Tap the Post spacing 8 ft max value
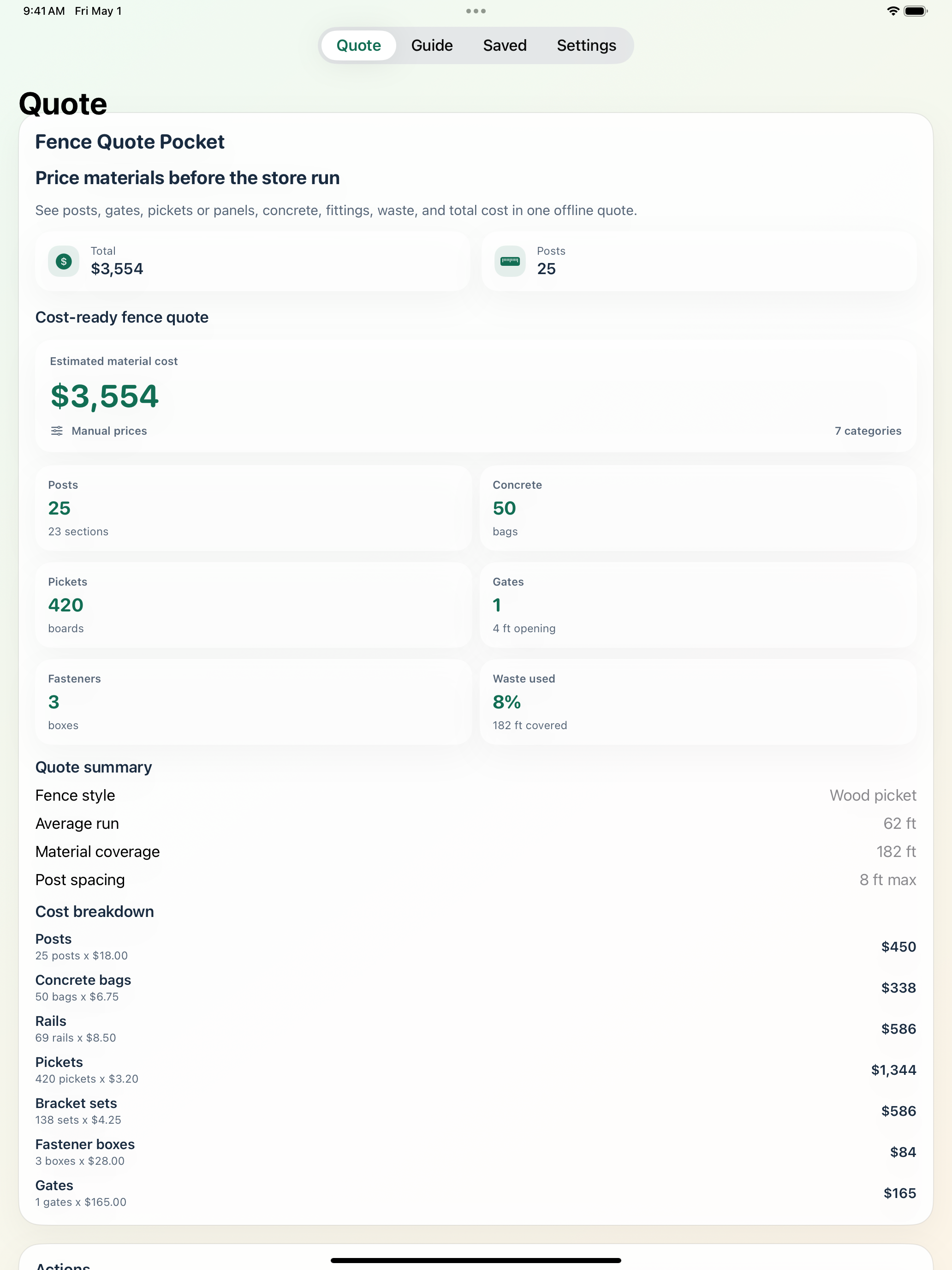The width and height of the screenshot is (952, 1270). click(887, 880)
